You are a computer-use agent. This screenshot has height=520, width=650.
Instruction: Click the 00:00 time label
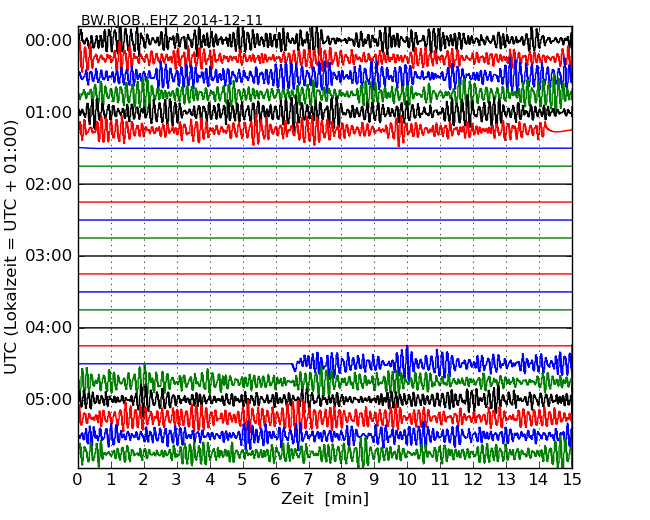point(49,41)
